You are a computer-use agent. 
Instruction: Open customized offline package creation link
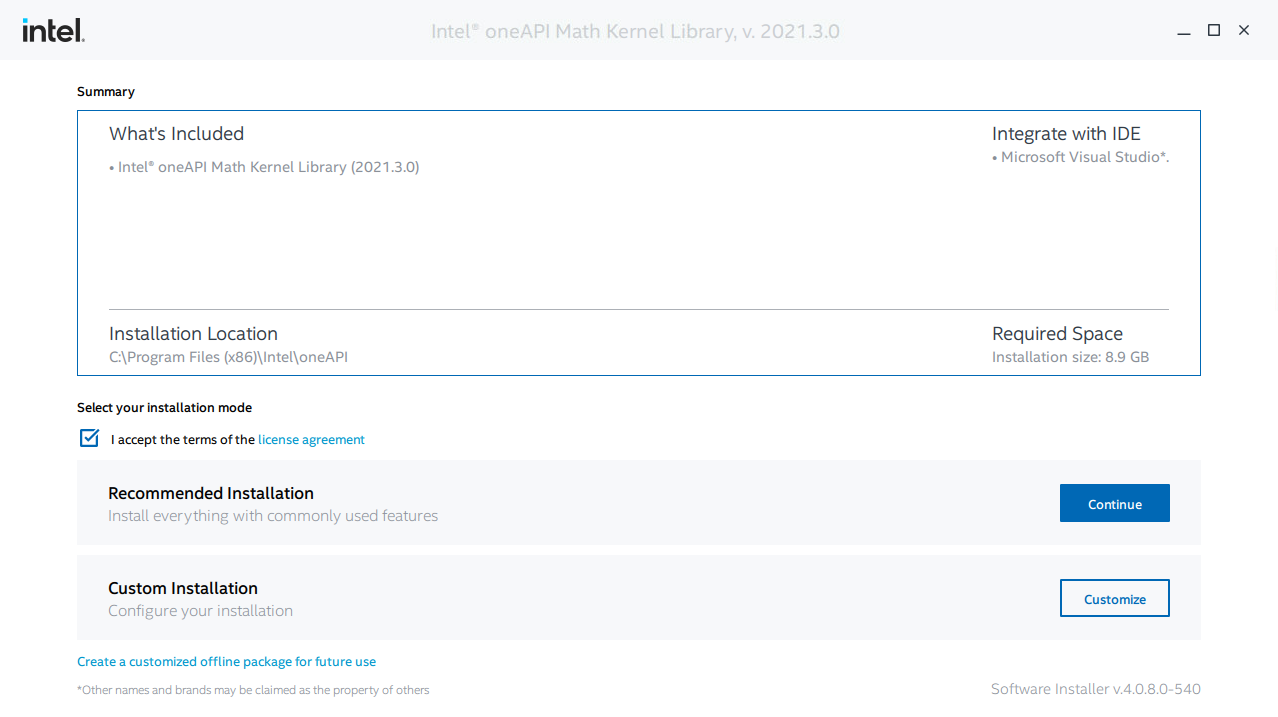click(227, 661)
